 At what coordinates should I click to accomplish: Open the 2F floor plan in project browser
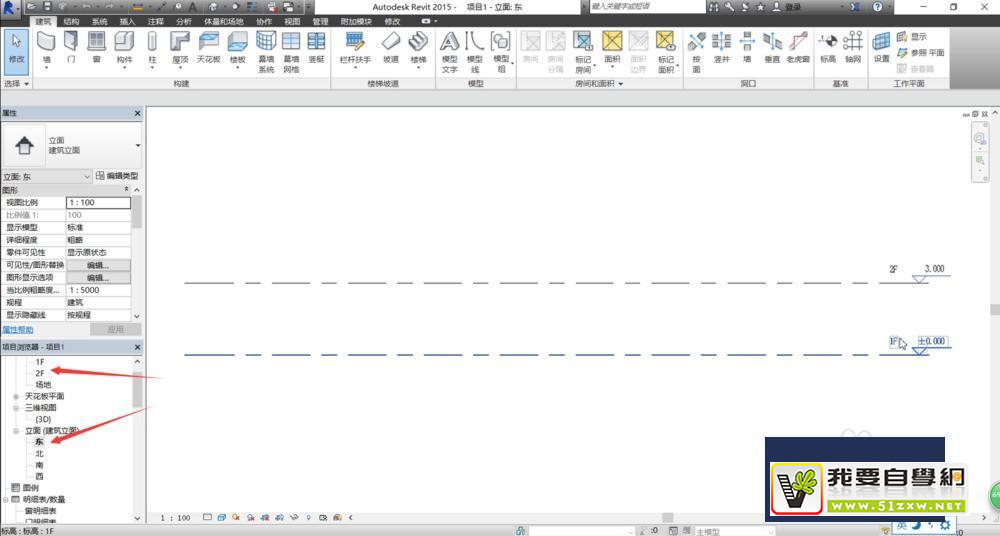tap(40, 373)
